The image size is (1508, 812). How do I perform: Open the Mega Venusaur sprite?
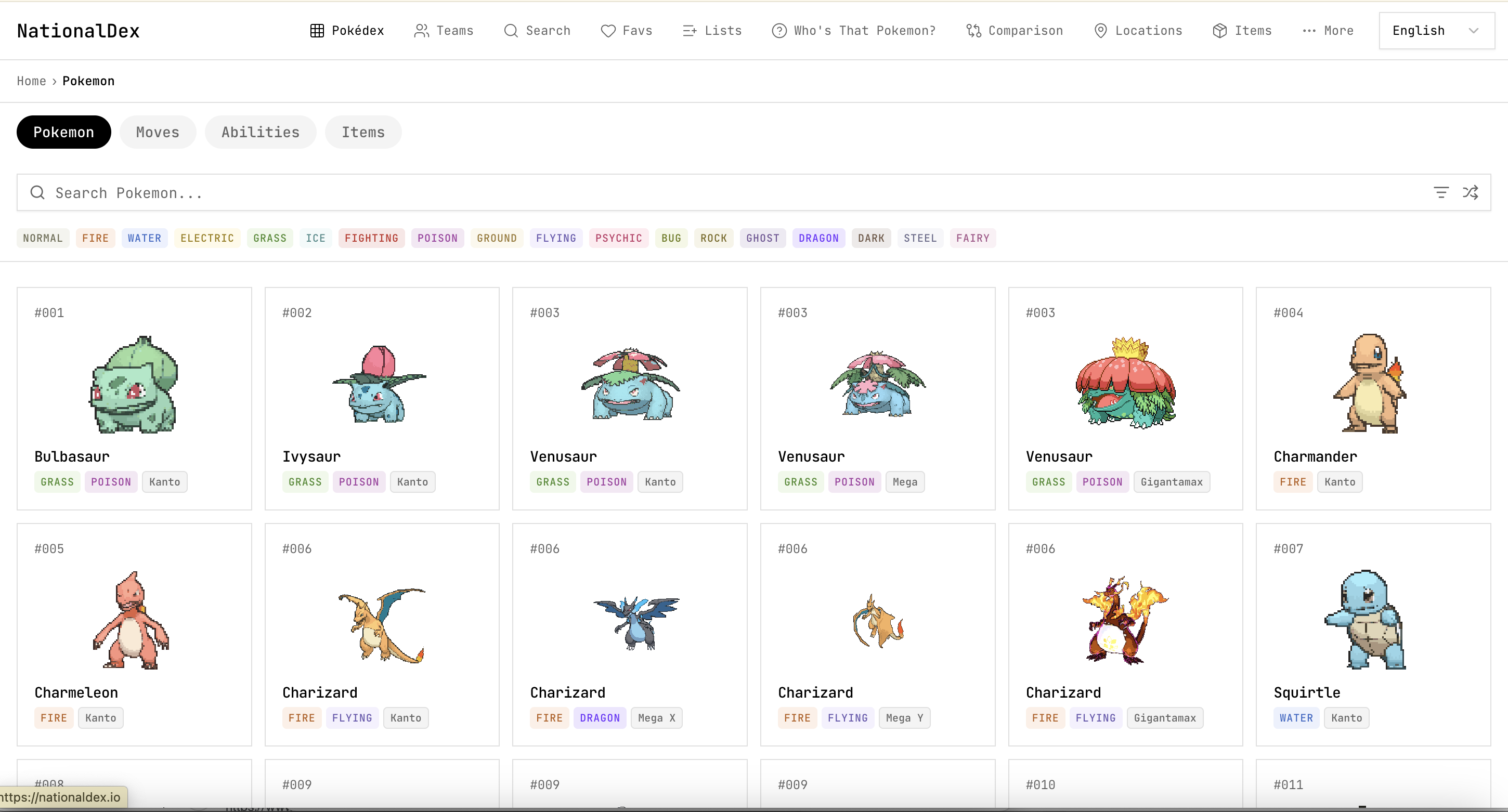[x=878, y=384]
